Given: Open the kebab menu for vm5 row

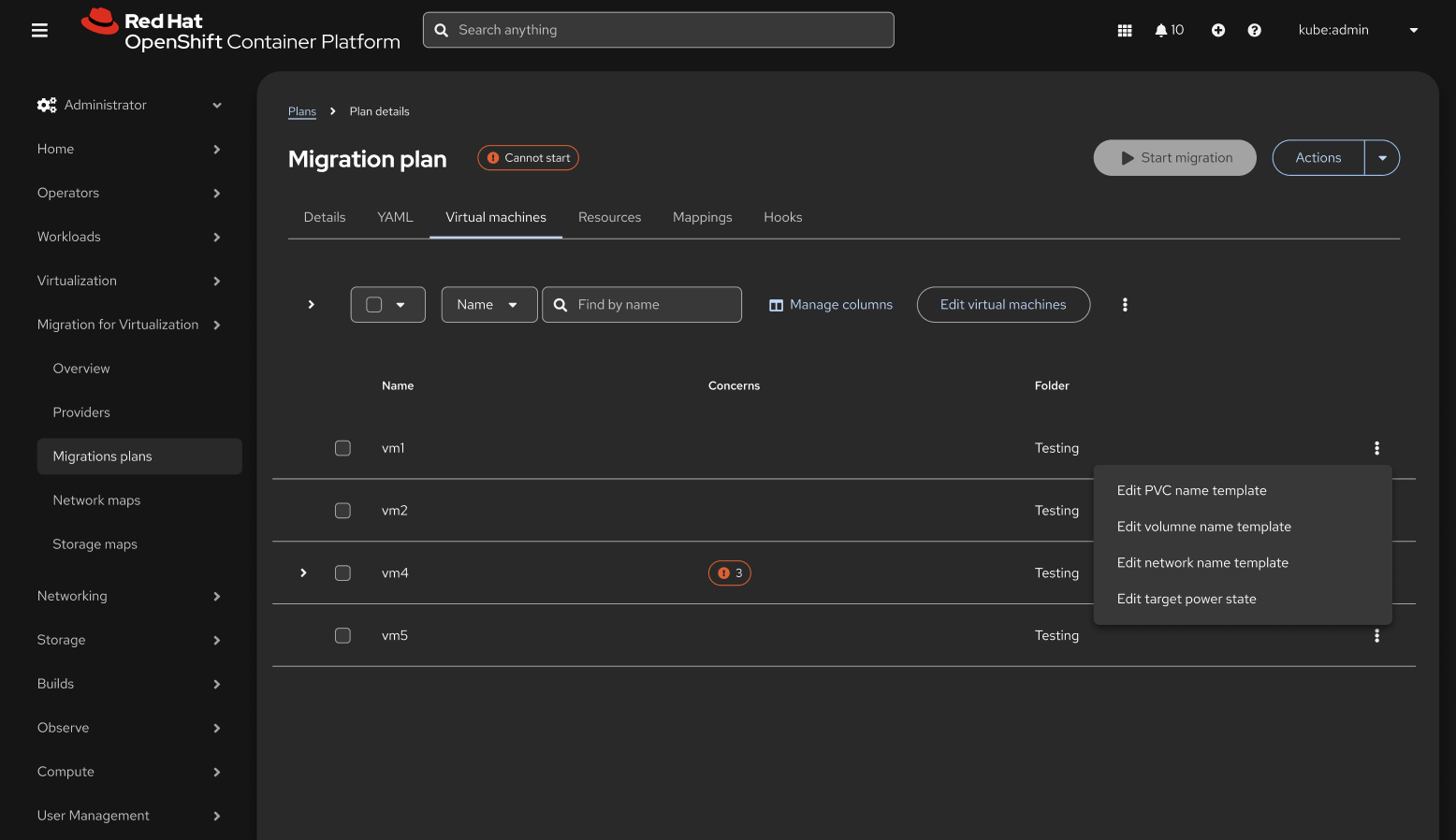Looking at the screenshot, I should pos(1376,636).
